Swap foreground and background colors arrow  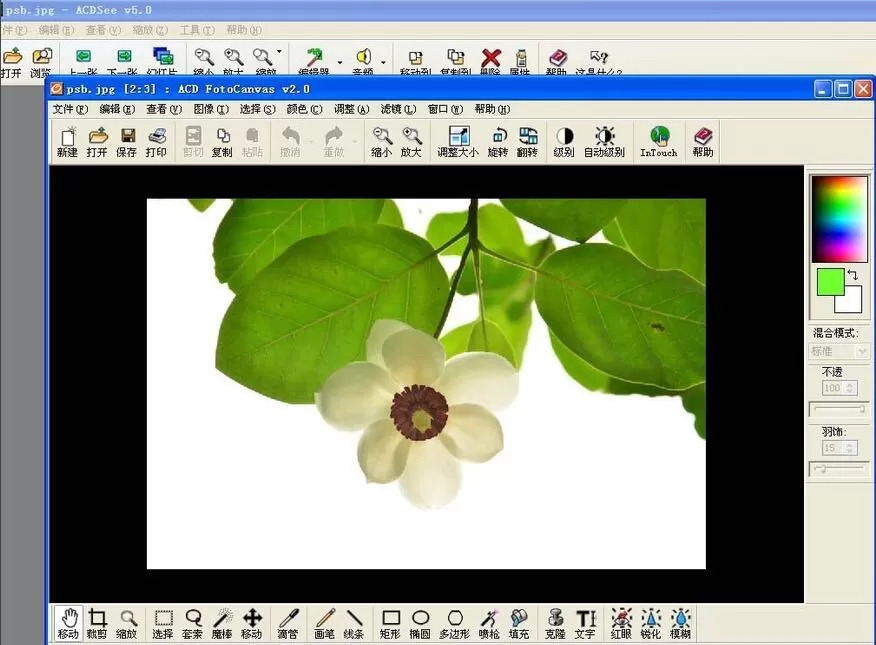coord(853,274)
